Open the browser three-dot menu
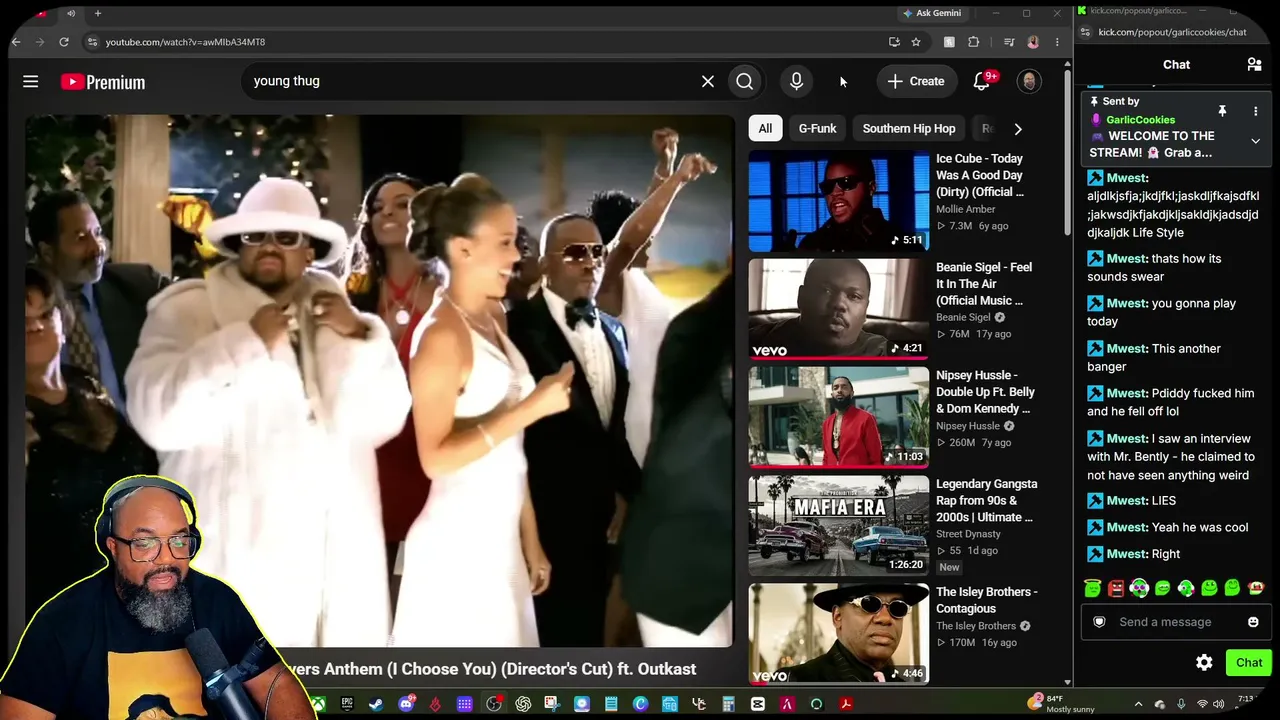 point(1057,42)
